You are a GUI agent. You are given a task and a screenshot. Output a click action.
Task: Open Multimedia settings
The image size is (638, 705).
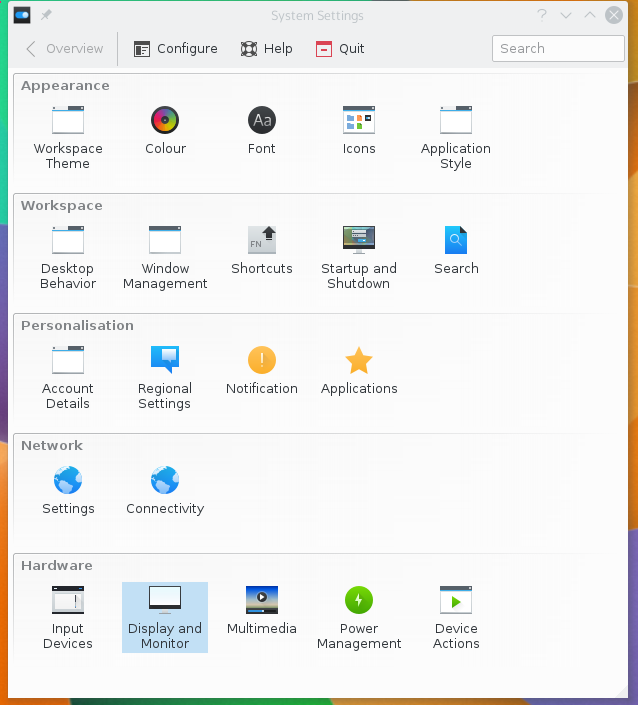(262, 611)
